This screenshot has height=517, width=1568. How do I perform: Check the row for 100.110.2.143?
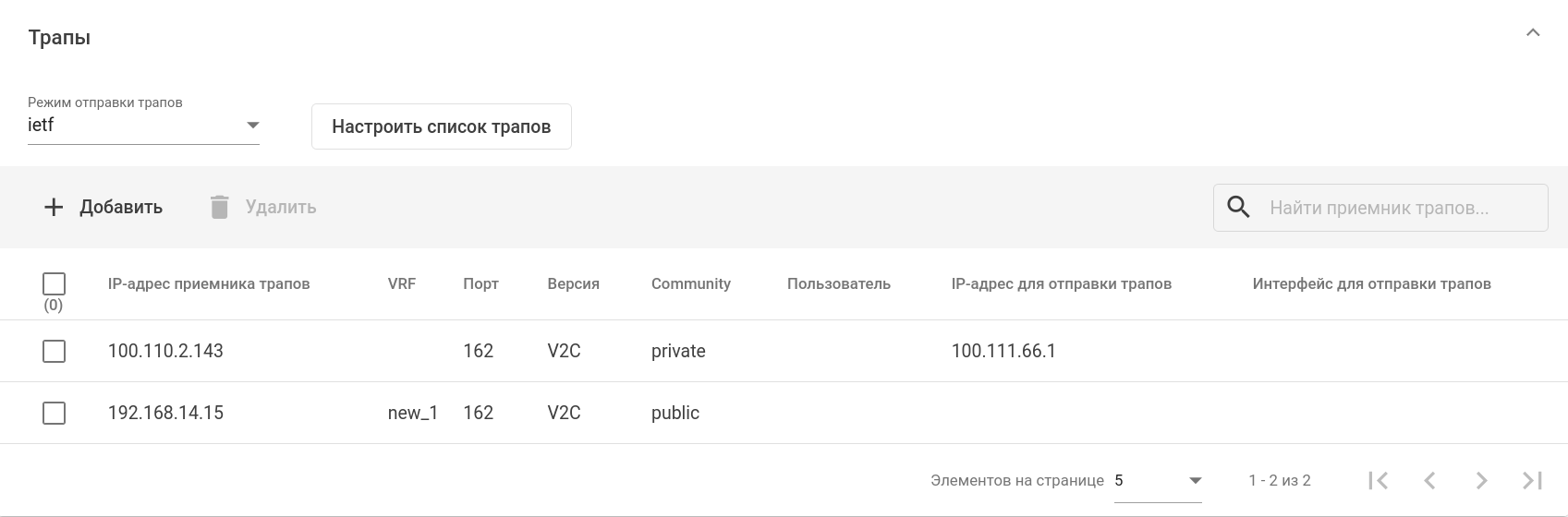click(55, 351)
